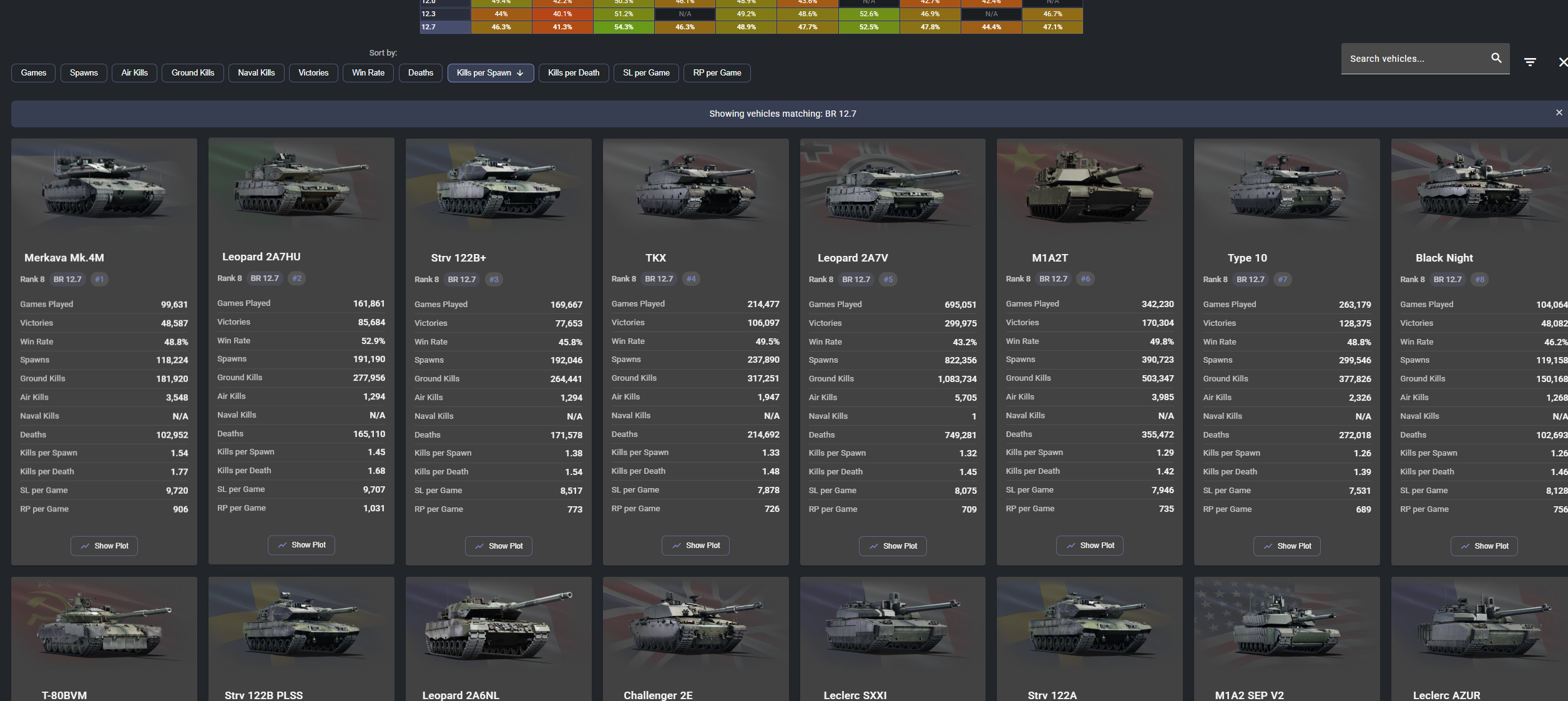Click the search magnifier icon
The width and height of the screenshot is (1568, 701).
(x=1496, y=58)
